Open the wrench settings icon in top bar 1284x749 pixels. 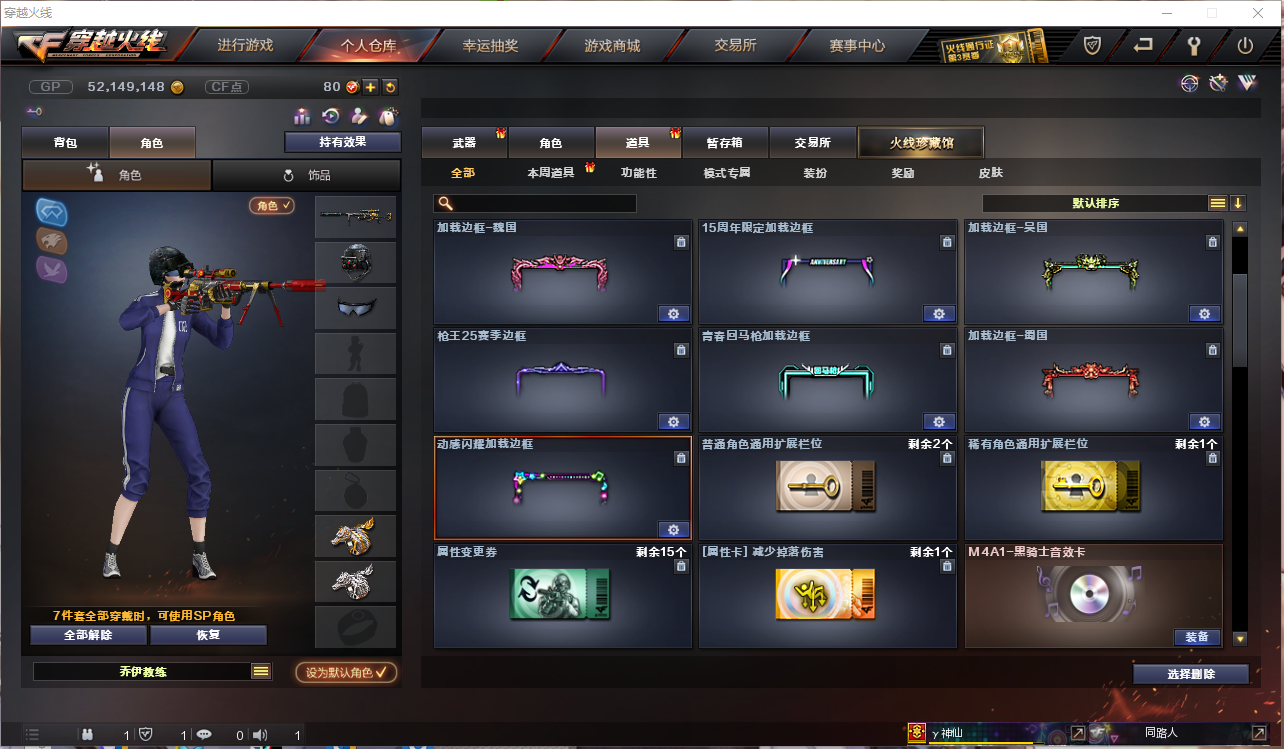click(x=1193, y=45)
